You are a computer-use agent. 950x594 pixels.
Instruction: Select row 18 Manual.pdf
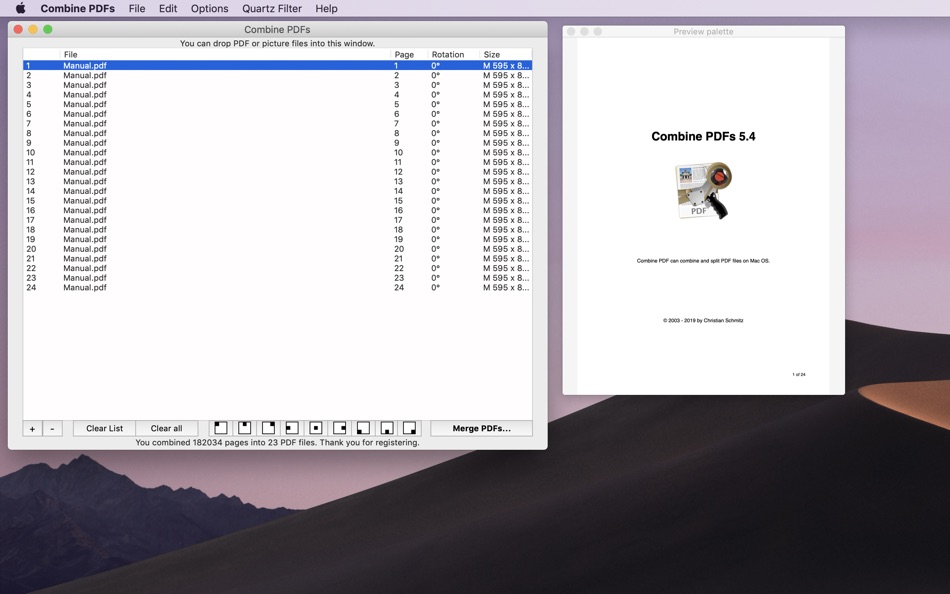[x=277, y=230]
